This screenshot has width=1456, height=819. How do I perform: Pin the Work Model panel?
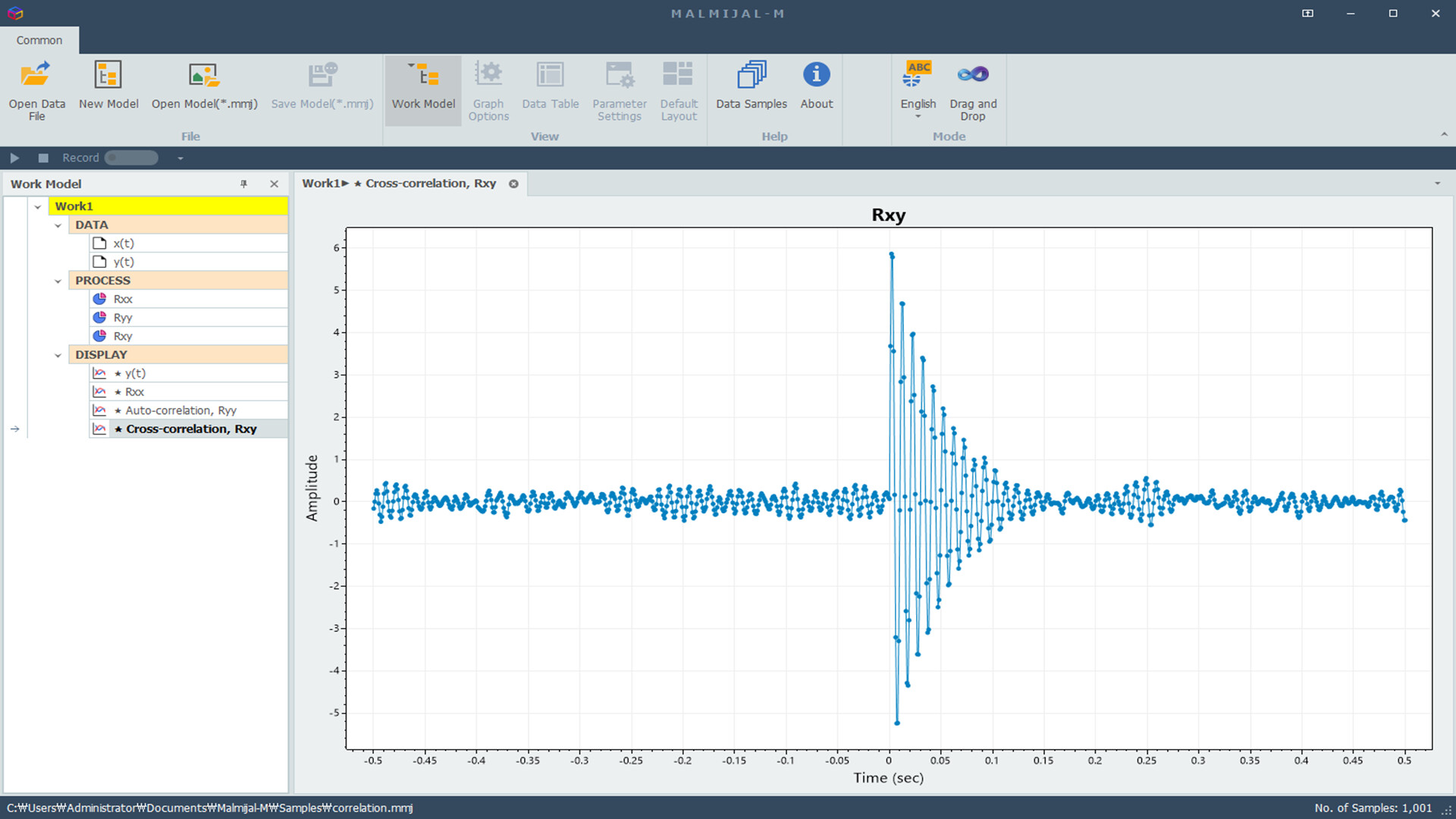[x=243, y=184]
